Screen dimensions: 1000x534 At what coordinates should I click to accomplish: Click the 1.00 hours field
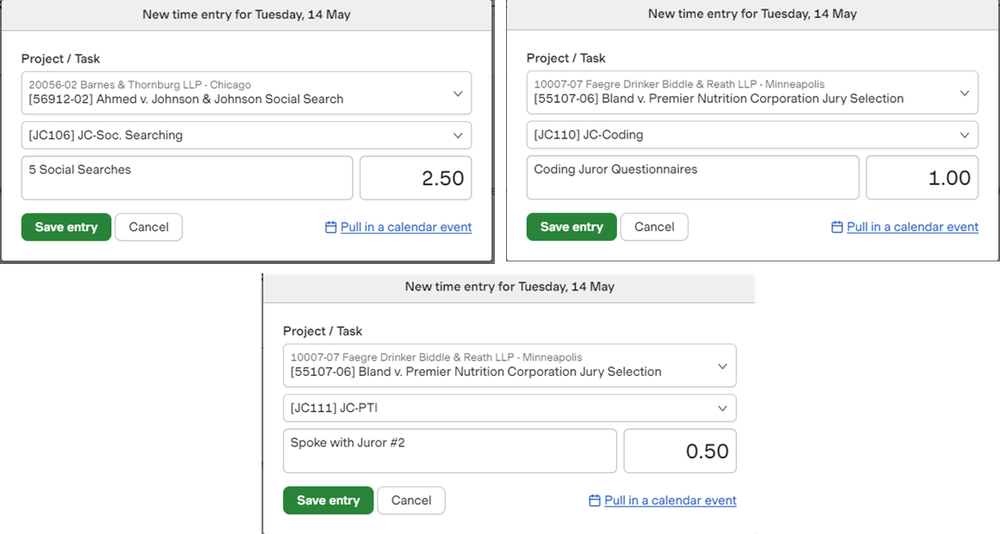tap(921, 178)
